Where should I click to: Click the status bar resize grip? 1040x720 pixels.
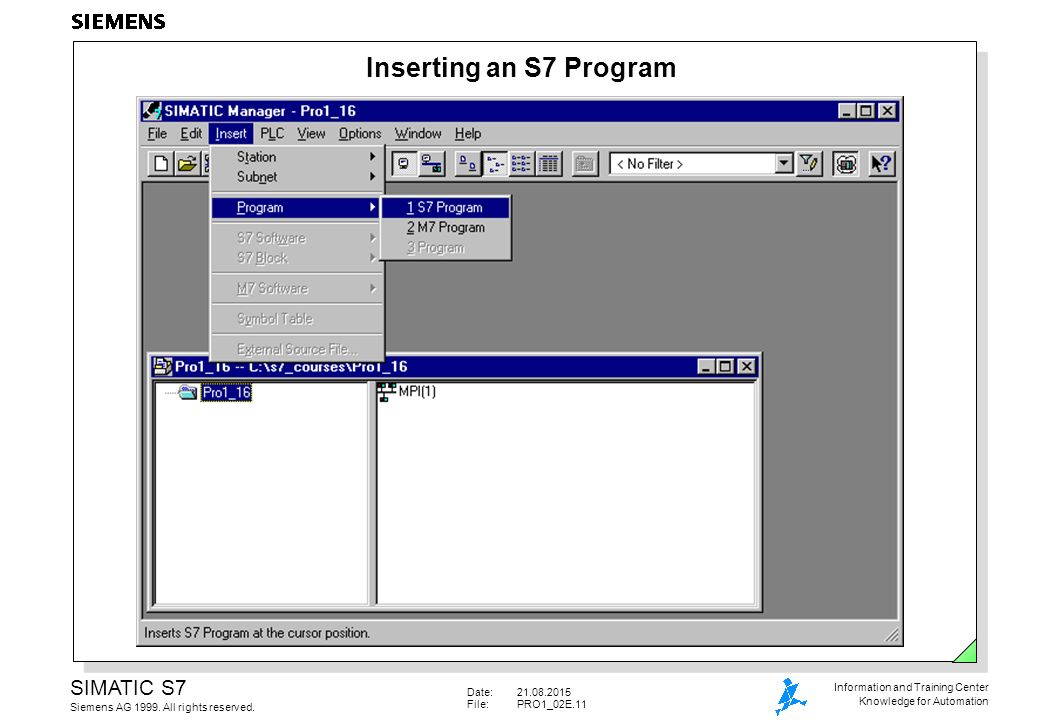[892, 635]
